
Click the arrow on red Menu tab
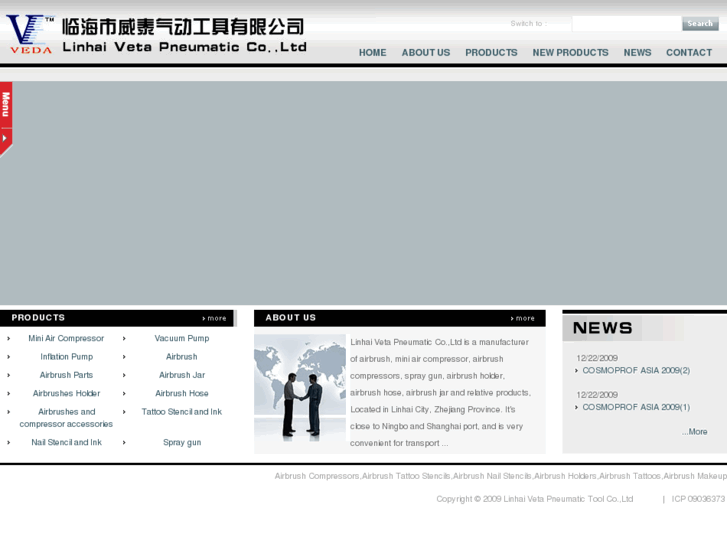5,138
